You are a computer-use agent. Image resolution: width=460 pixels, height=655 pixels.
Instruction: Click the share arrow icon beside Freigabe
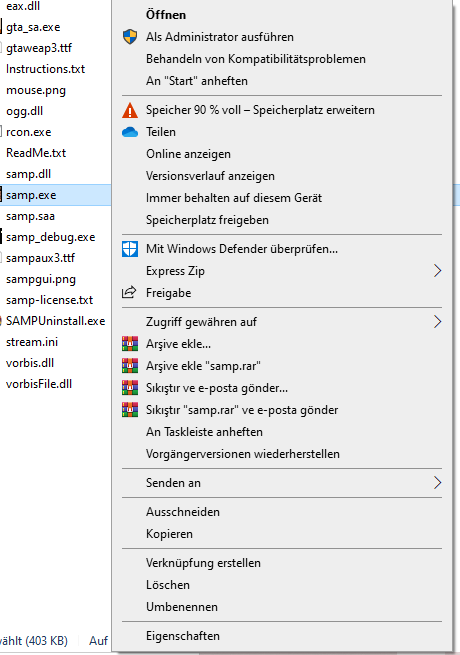pos(129,292)
